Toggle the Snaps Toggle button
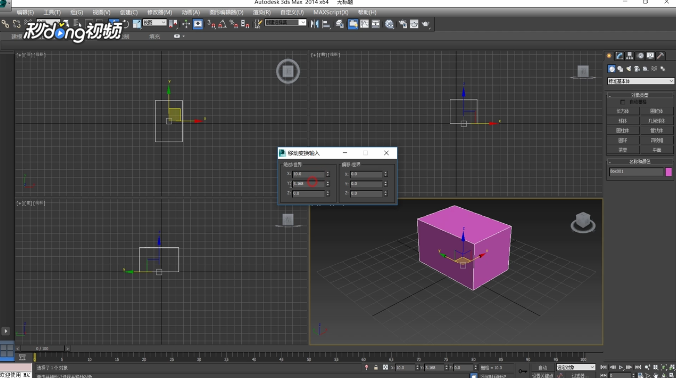This screenshot has width=676, height=378. click(211, 24)
